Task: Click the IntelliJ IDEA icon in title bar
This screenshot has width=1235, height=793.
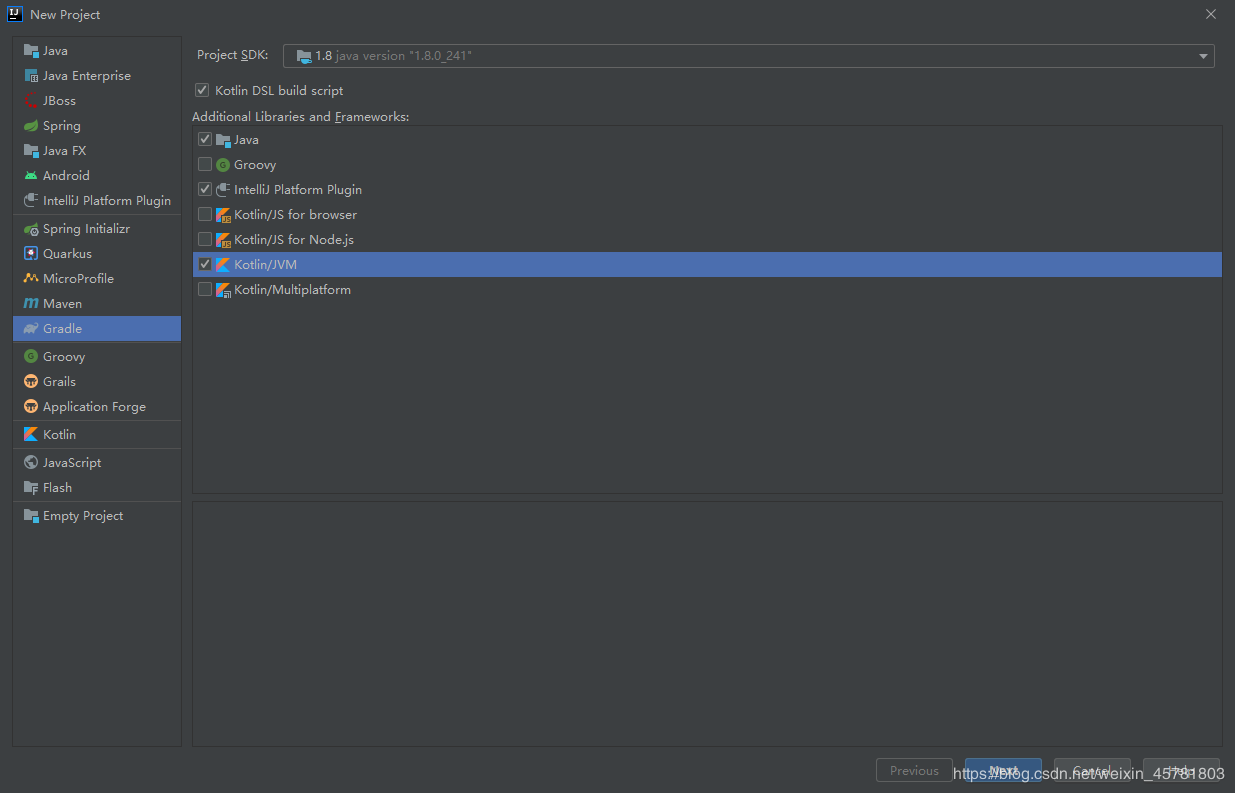Action: tap(15, 14)
